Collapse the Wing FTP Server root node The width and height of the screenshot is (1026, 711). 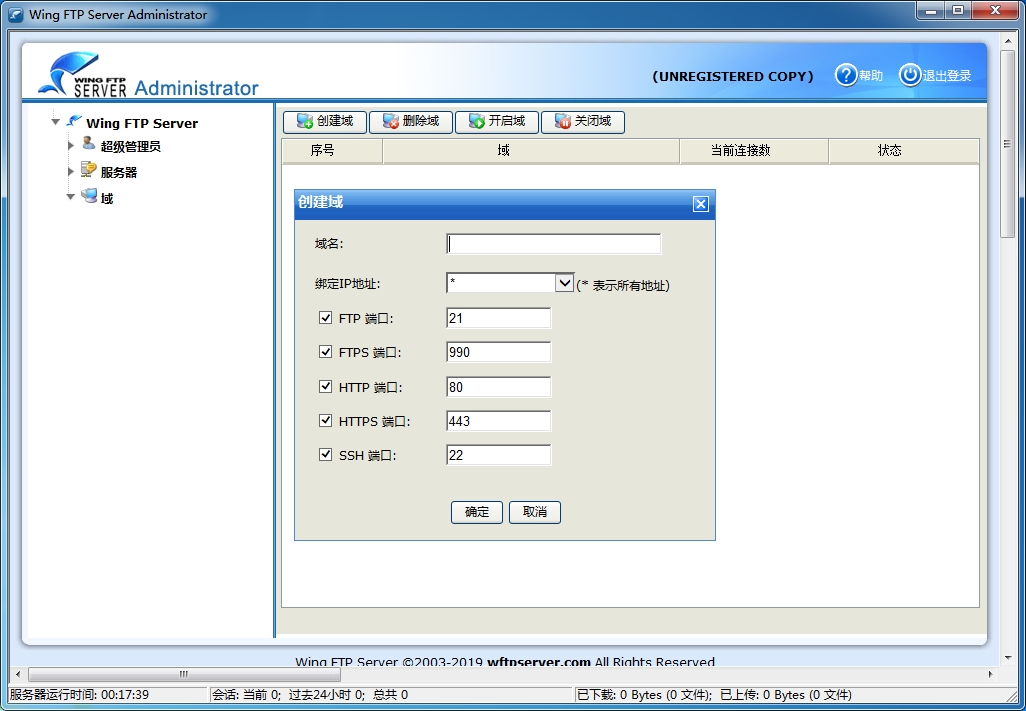point(56,122)
